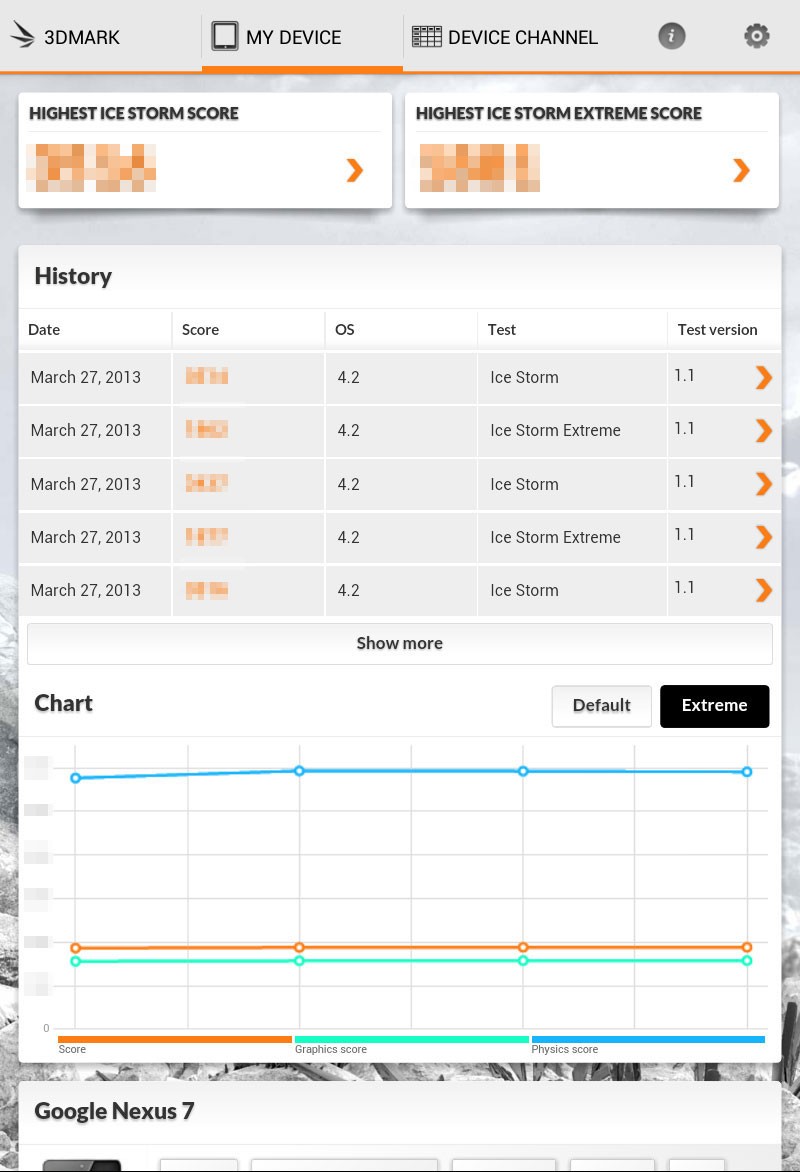Switch chart to Default
Screen dimensions: 800x1172
tap(602, 706)
